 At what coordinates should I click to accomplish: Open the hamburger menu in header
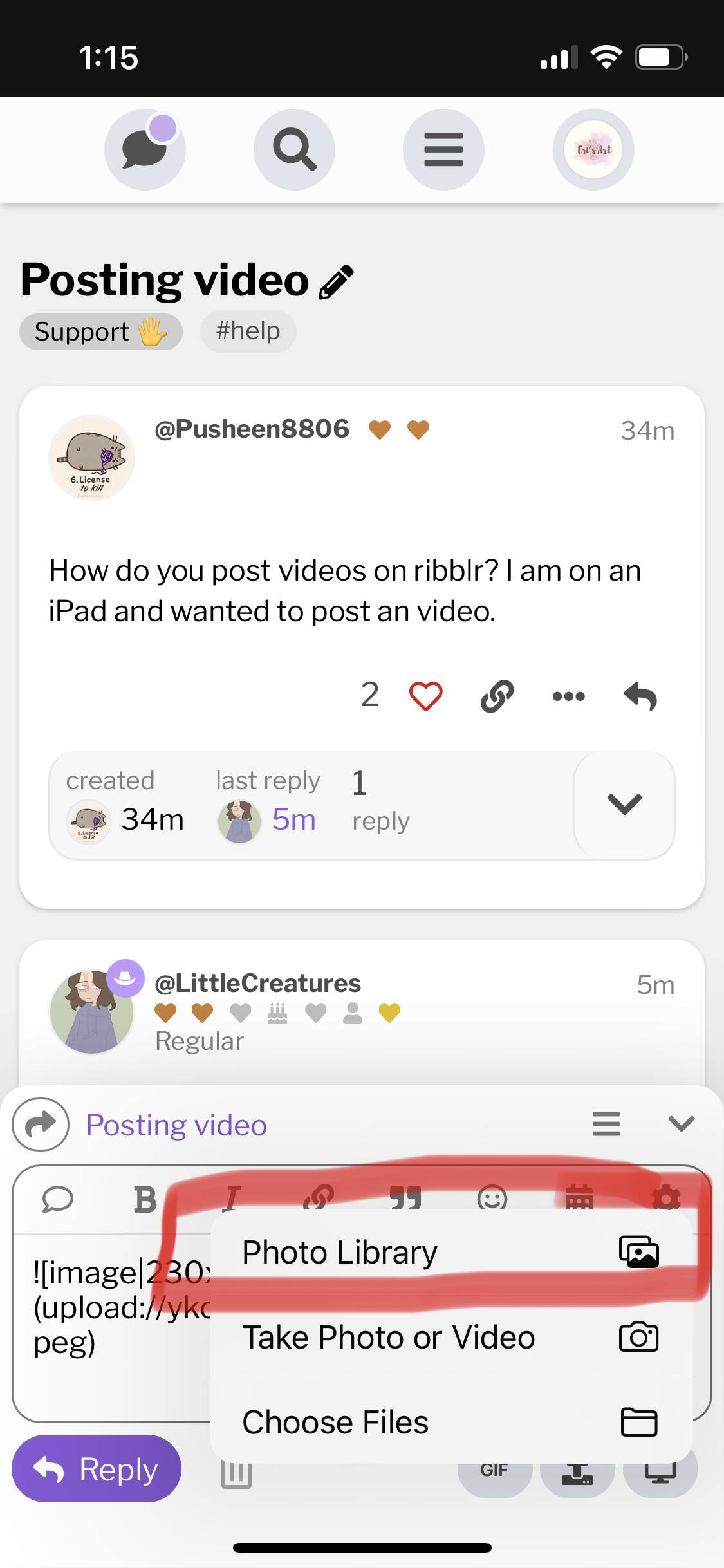coord(443,149)
